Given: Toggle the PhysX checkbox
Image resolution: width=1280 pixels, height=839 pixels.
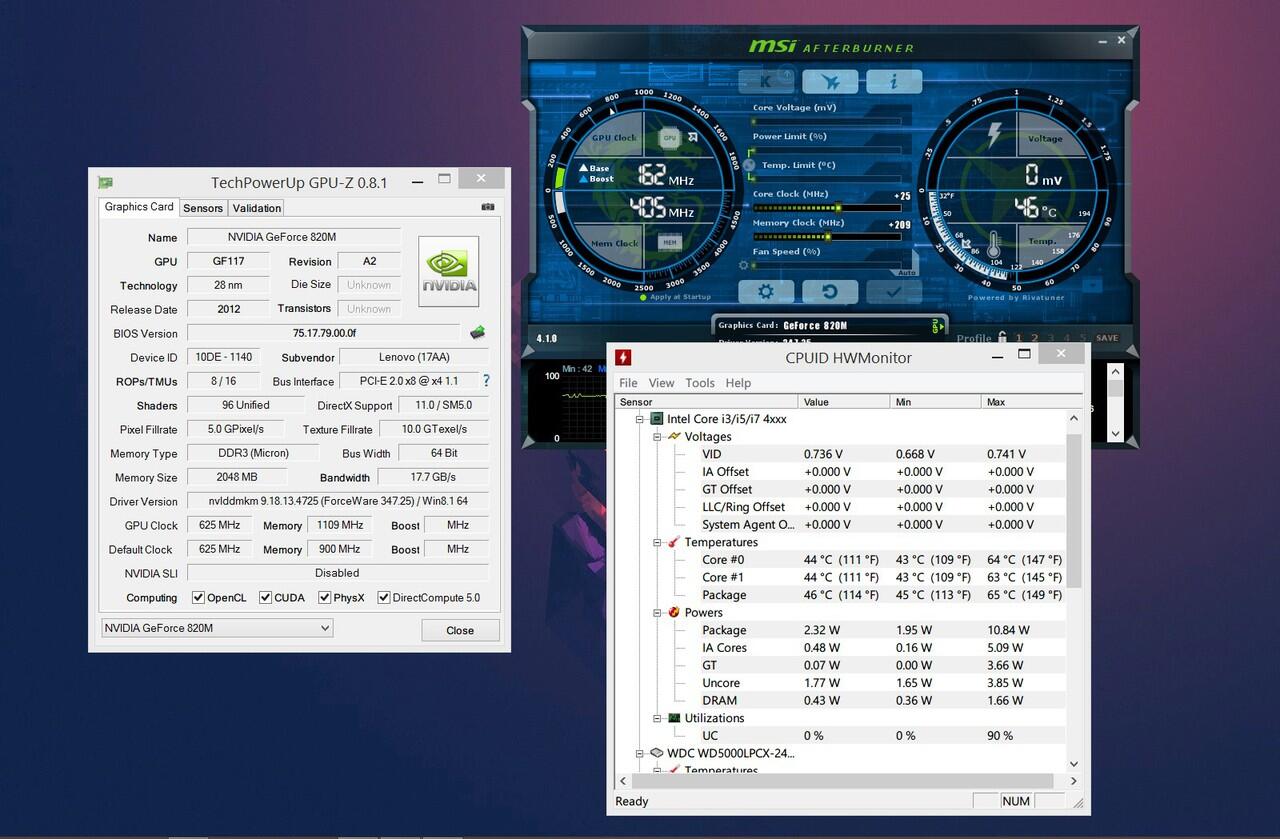Looking at the screenshot, I should pyautogui.click(x=325, y=598).
